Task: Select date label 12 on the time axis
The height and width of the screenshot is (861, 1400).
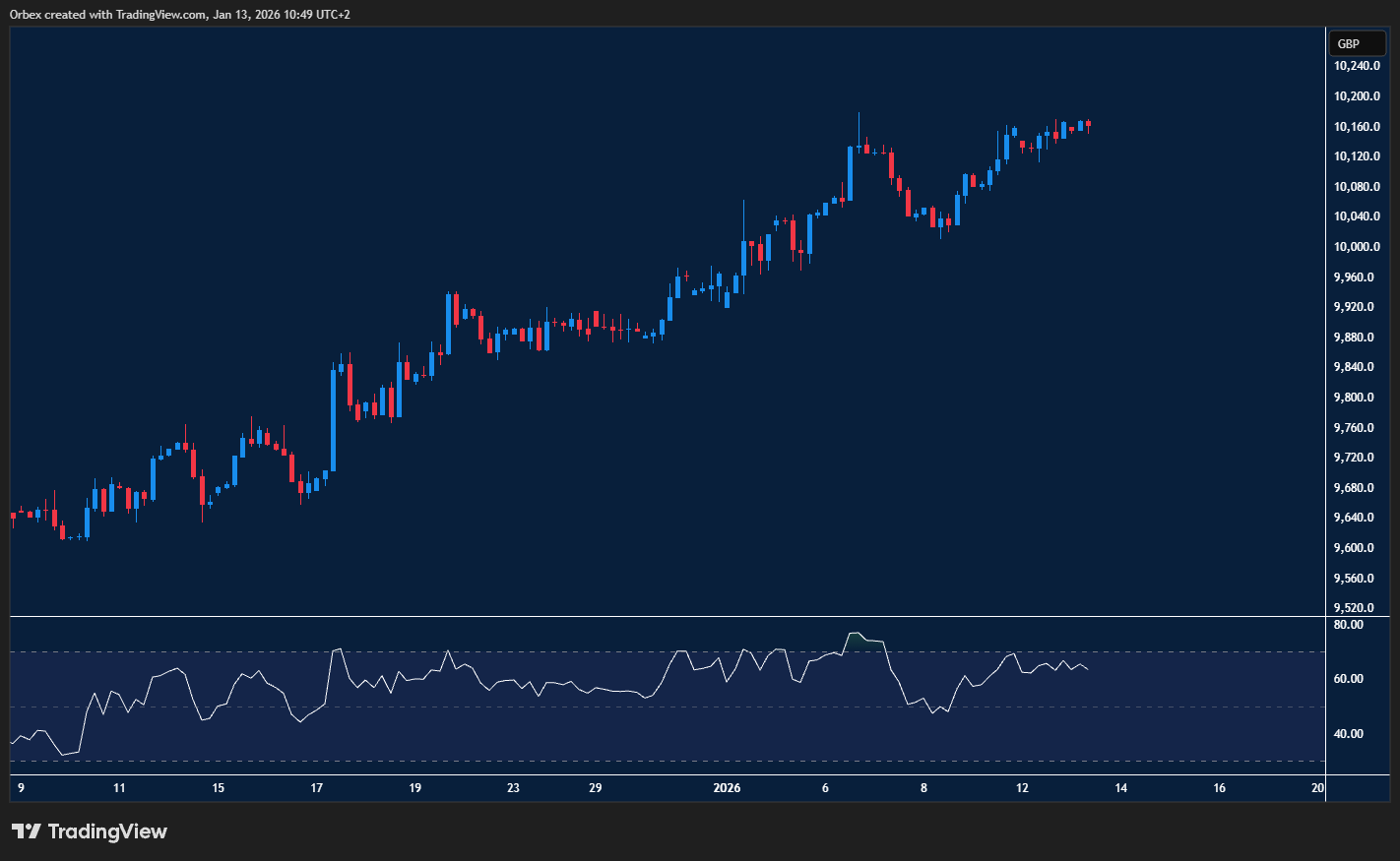Action: tap(1022, 788)
